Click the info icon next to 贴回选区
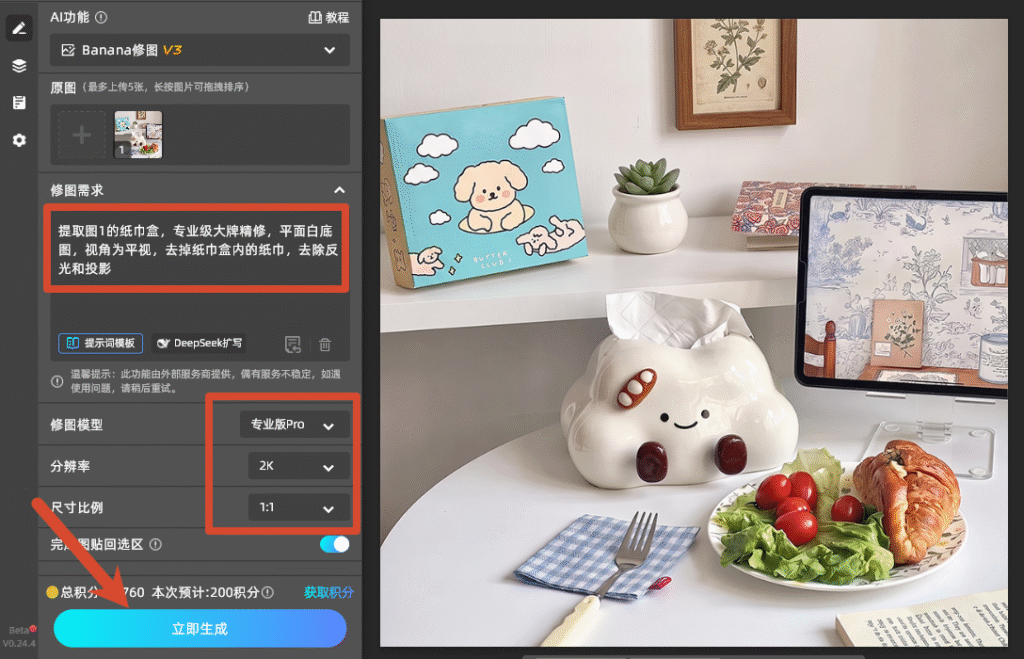Viewport: 1024px width, 659px height. click(x=155, y=544)
